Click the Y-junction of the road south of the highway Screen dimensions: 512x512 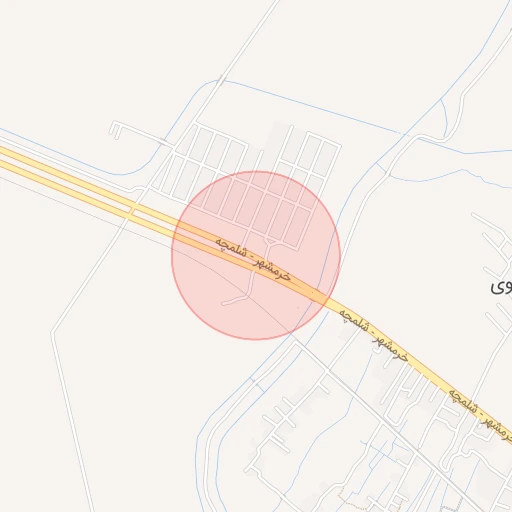click(248, 295)
